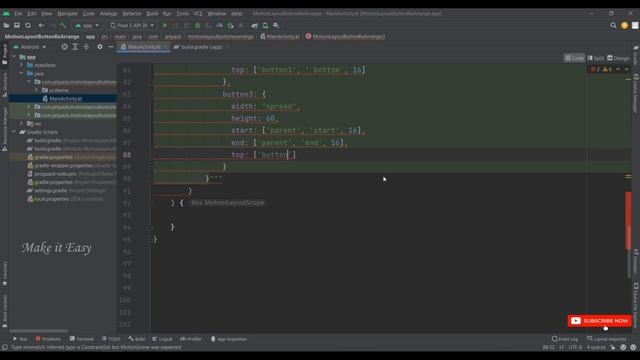Click the Save All toolbar icon
Viewport: 640px width, 360px height.
(x=17, y=25)
